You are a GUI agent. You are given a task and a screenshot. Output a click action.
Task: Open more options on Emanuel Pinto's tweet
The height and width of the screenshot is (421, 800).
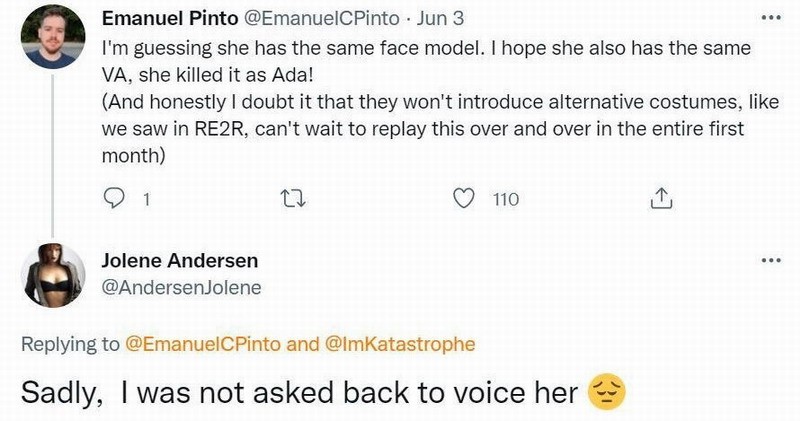[x=769, y=19]
